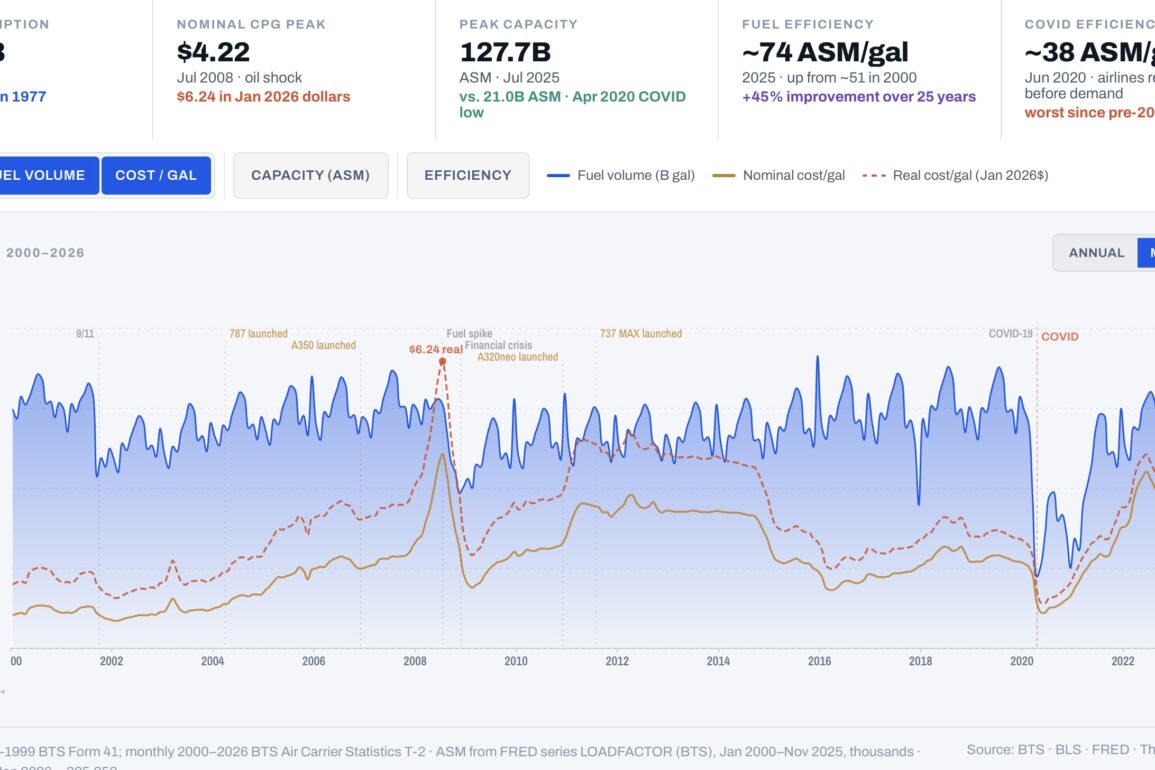
Task: Click the Real cost/gal (Jan 2026$) legend label
Action: coord(970,176)
